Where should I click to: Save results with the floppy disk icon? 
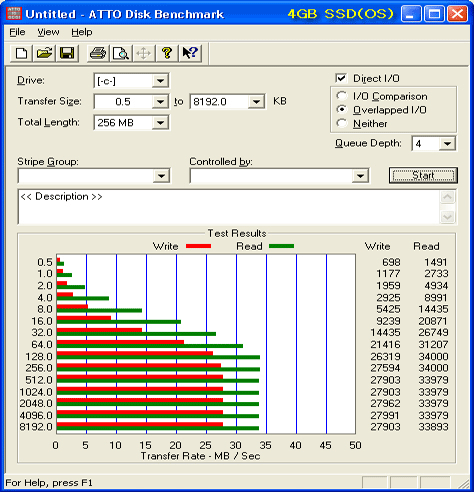[67, 53]
